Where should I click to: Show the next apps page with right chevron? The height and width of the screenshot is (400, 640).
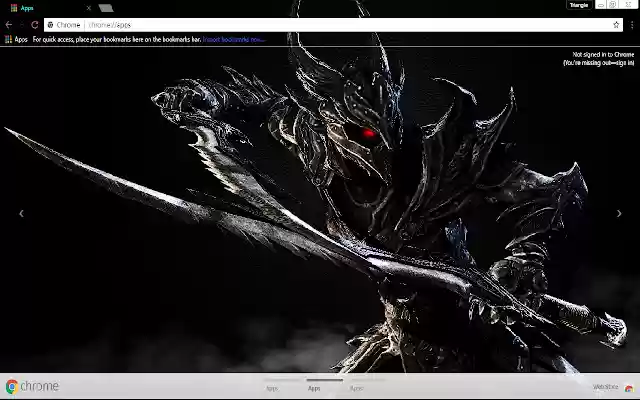tap(619, 213)
